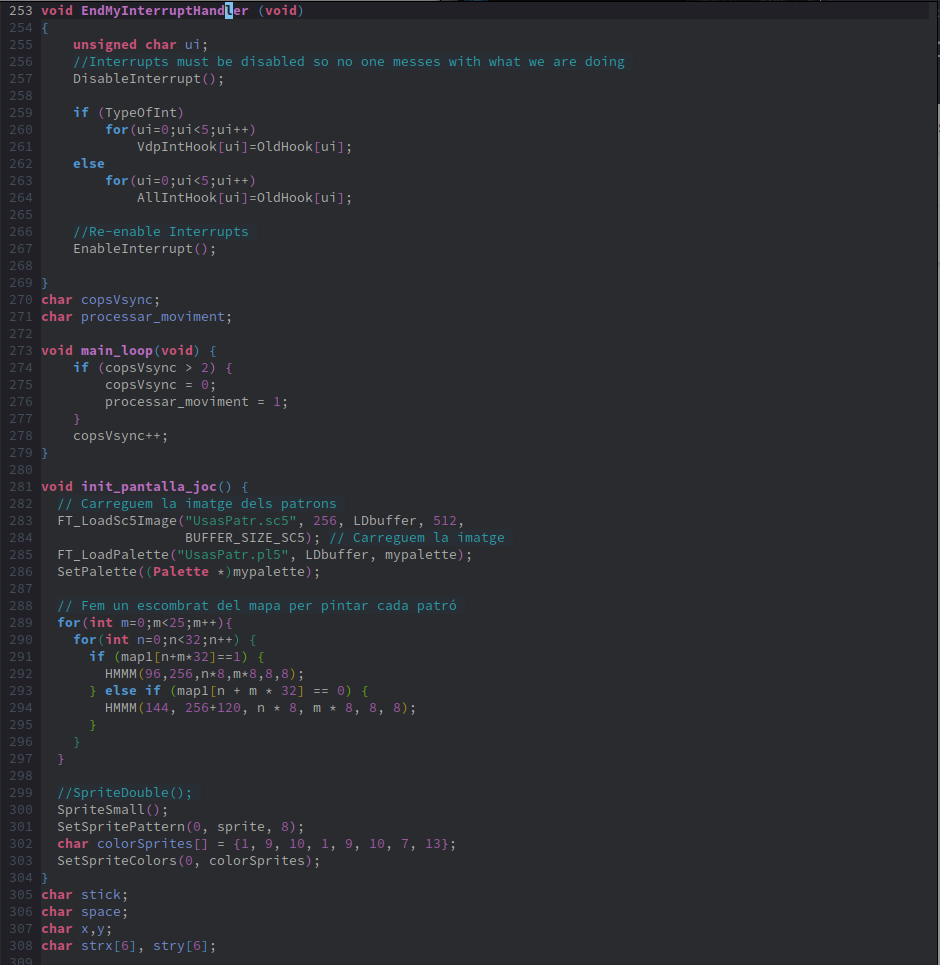Click main_loop function name
The image size is (940, 965).
(x=116, y=351)
